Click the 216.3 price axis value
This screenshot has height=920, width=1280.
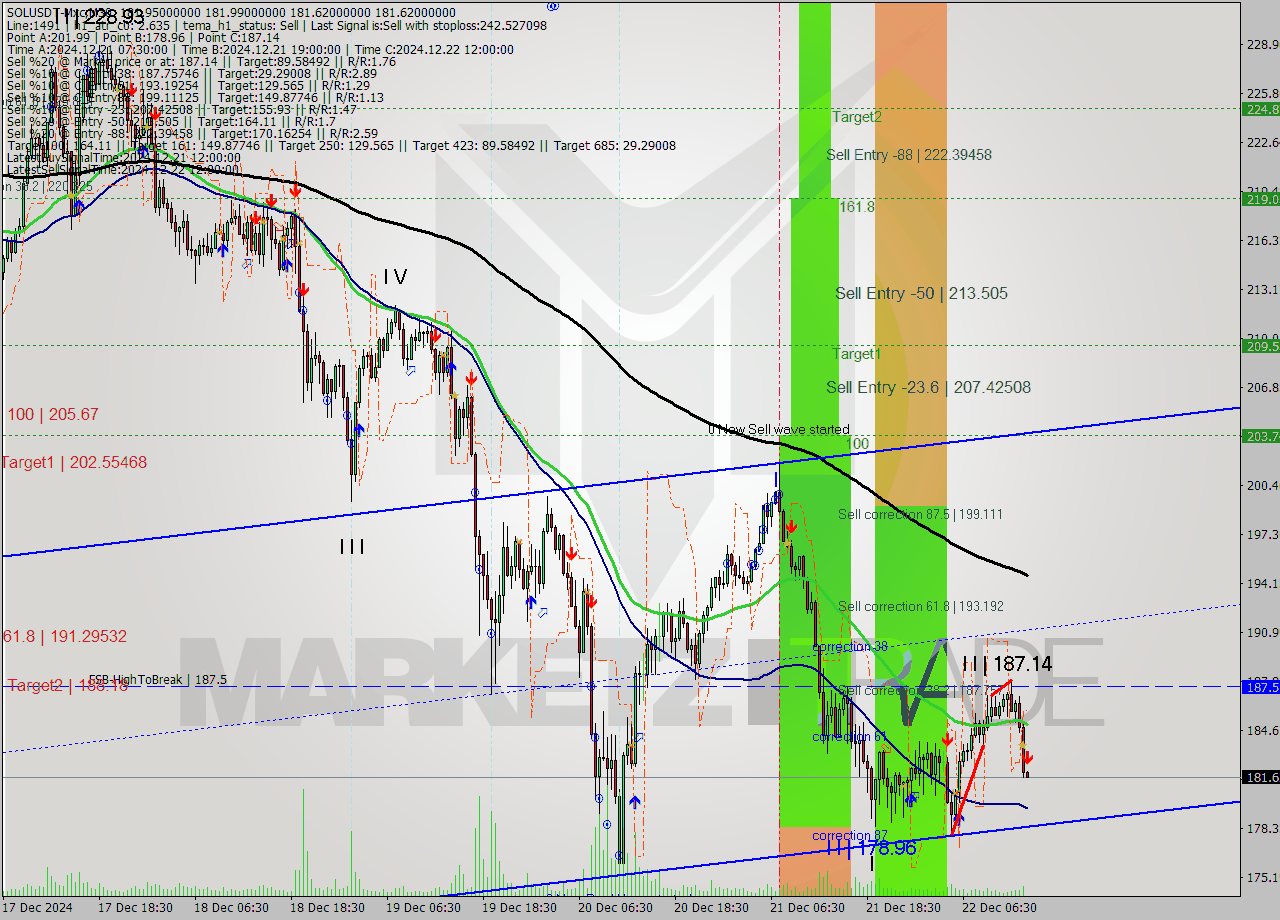click(x=1262, y=240)
